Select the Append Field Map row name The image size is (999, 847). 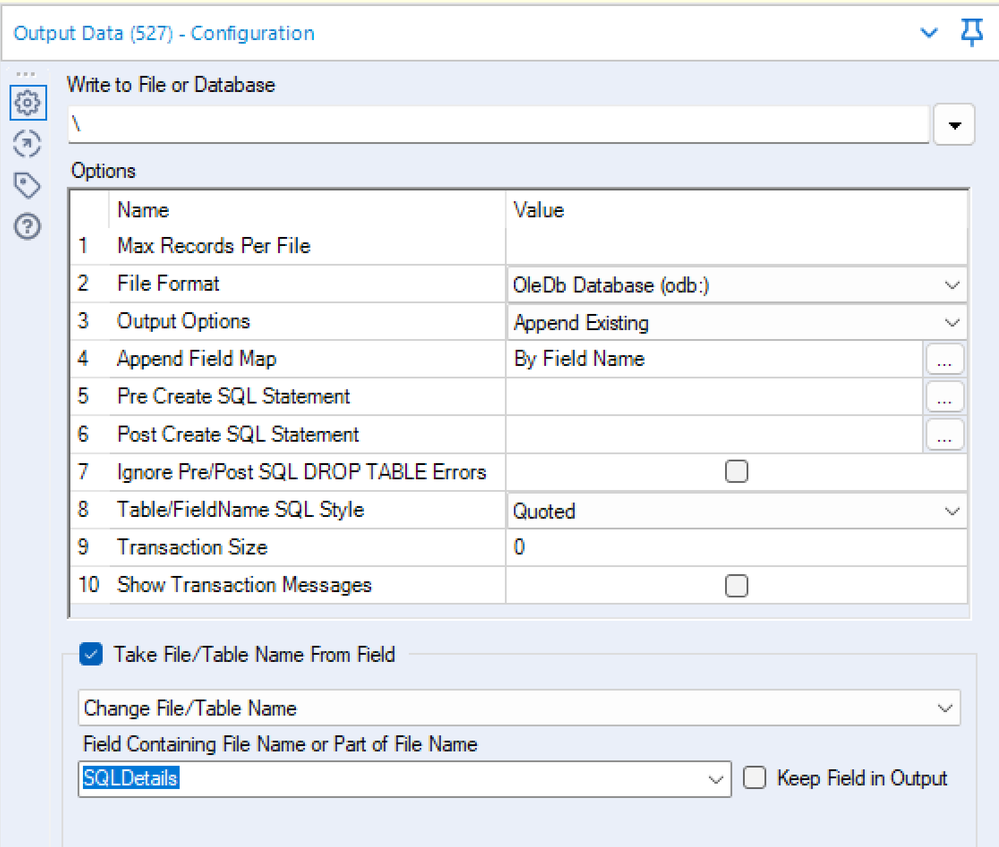pos(196,359)
